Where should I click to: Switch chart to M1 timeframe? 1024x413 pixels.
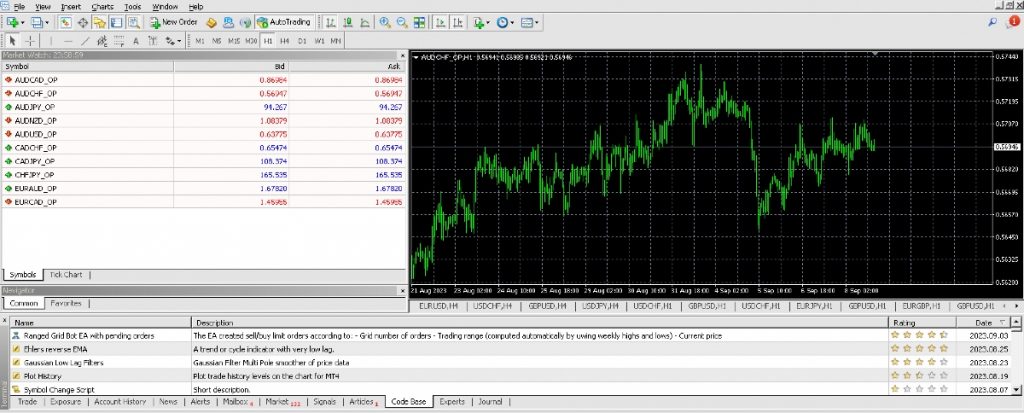pos(200,41)
